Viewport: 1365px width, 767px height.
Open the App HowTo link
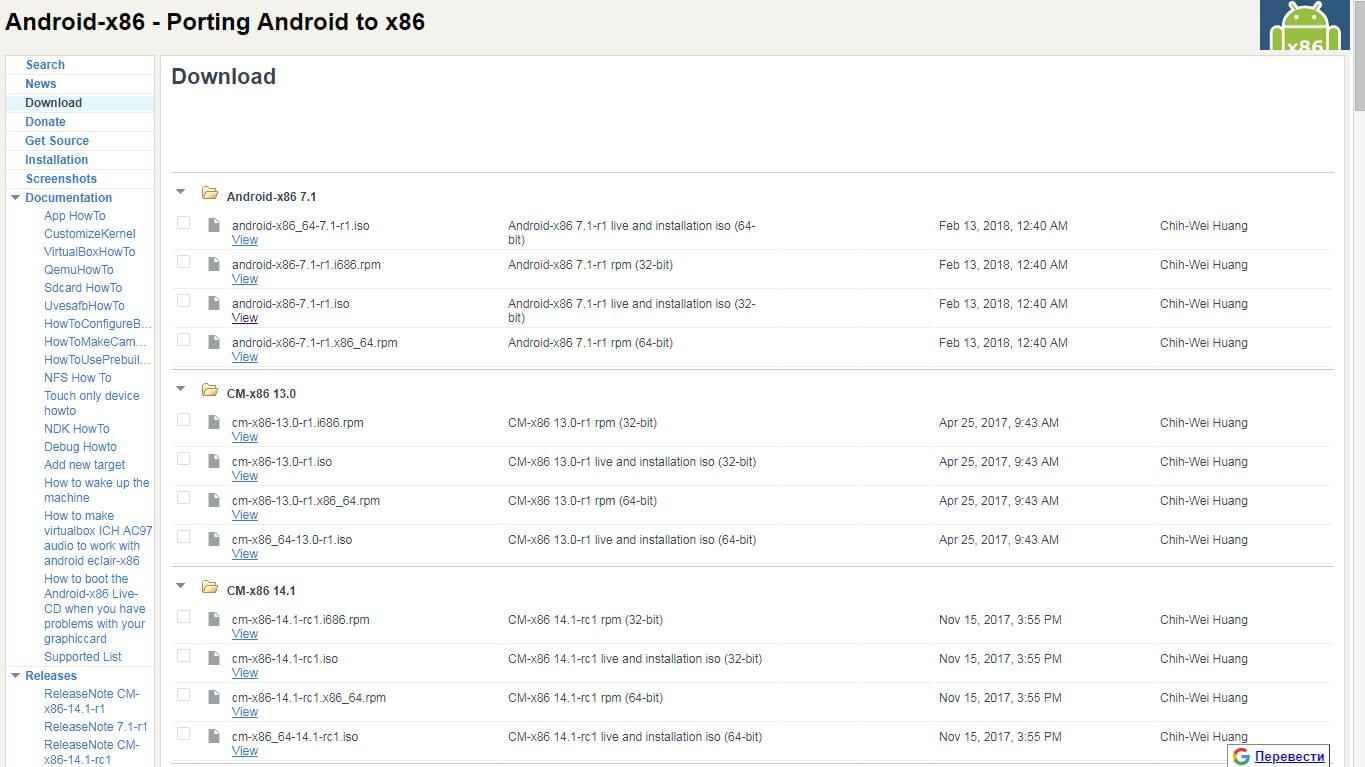[x=75, y=216]
